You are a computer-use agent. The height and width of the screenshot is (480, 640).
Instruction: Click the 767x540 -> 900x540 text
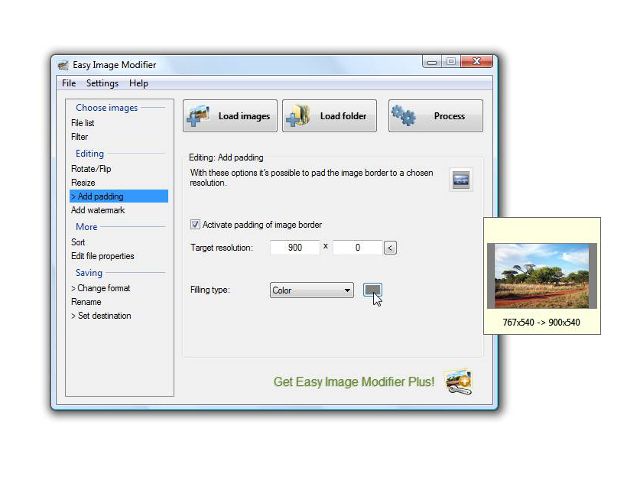click(541, 322)
